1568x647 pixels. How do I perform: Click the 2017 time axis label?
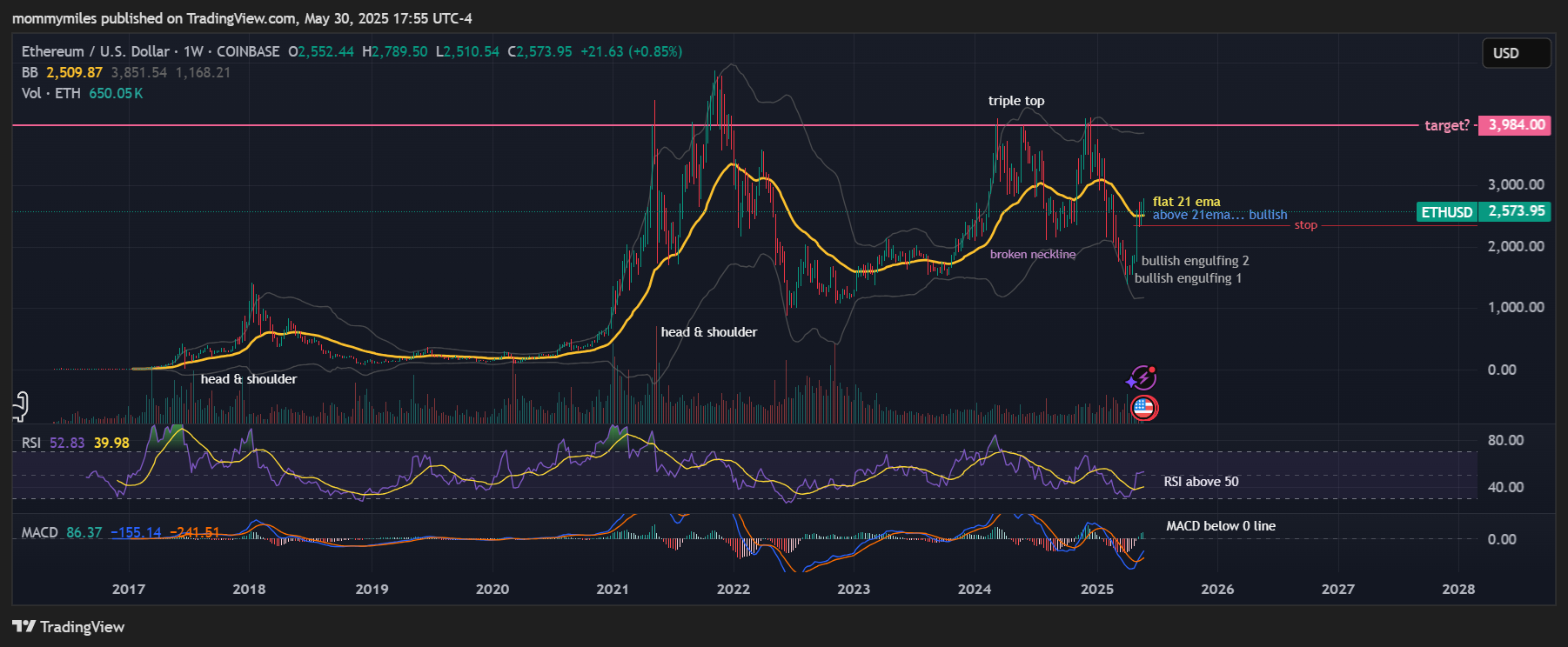[129, 589]
